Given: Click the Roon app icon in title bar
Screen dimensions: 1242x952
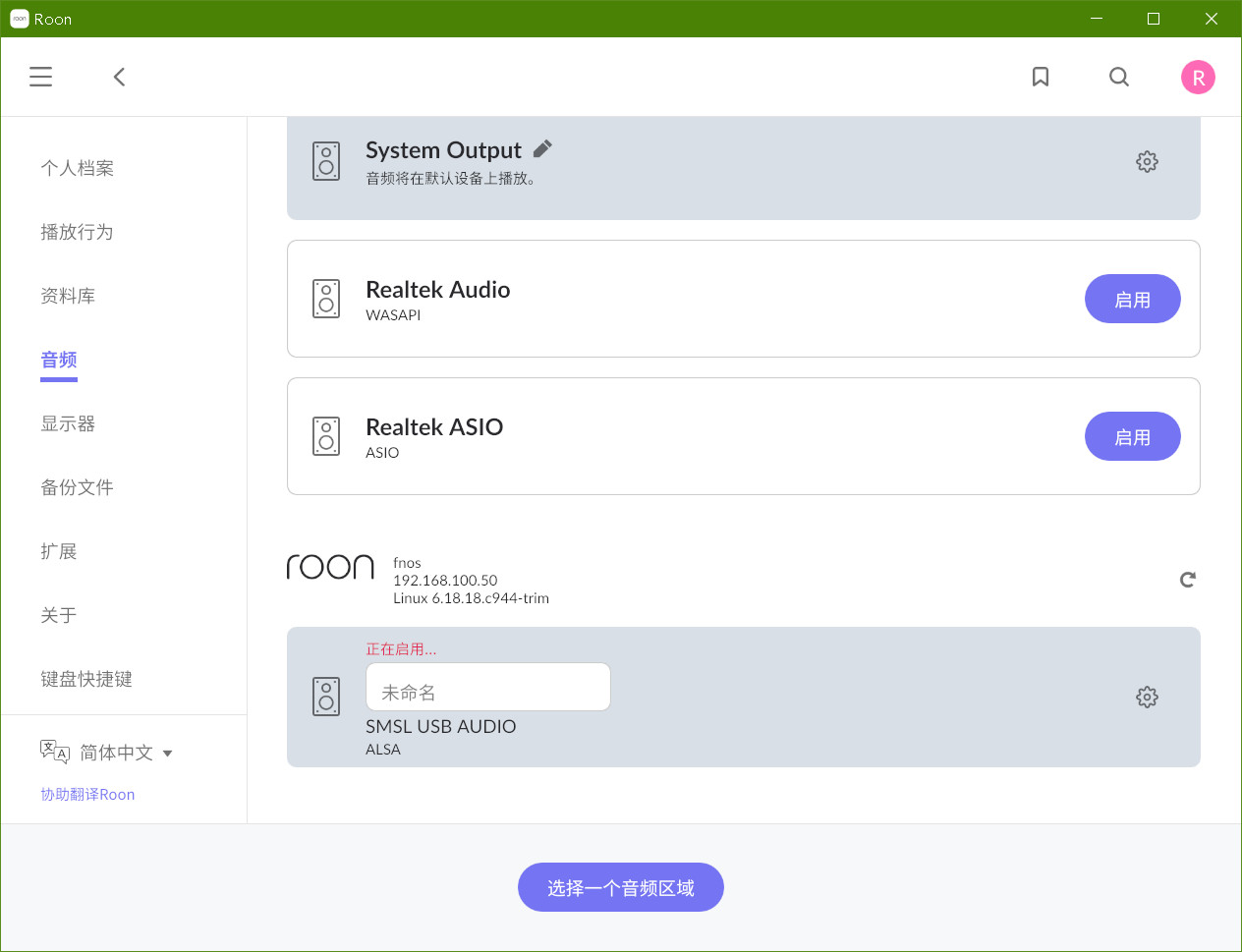Looking at the screenshot, I should coord(19,19).
